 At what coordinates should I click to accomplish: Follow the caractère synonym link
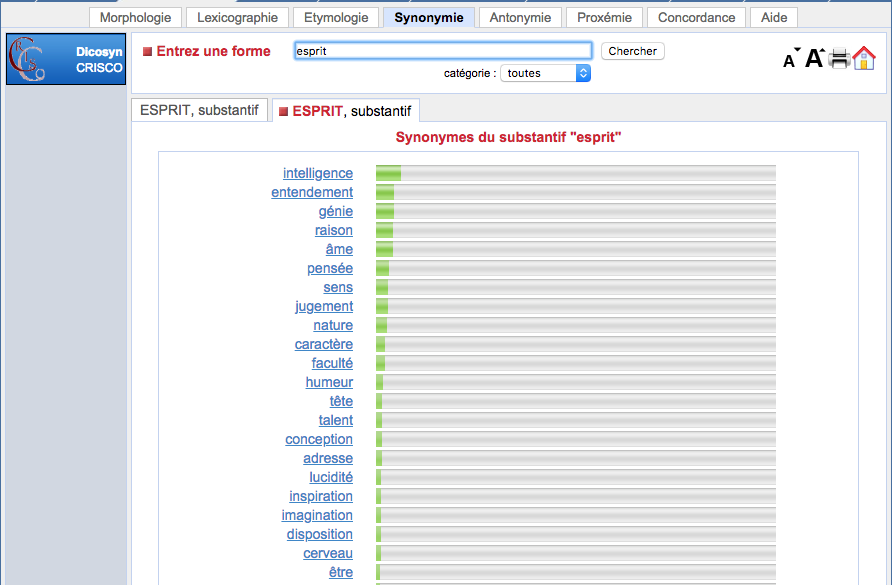click(324, 344)
